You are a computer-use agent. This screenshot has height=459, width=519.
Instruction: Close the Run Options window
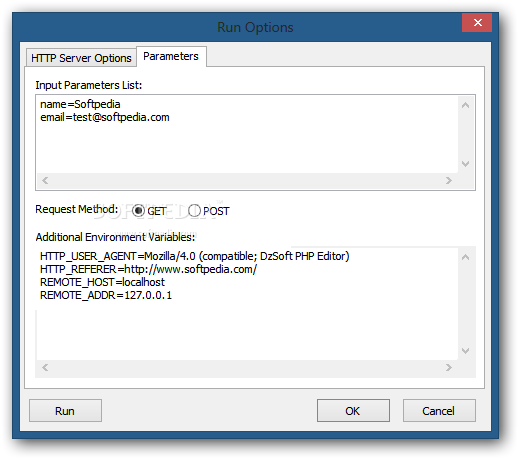[x=477, y=23]
